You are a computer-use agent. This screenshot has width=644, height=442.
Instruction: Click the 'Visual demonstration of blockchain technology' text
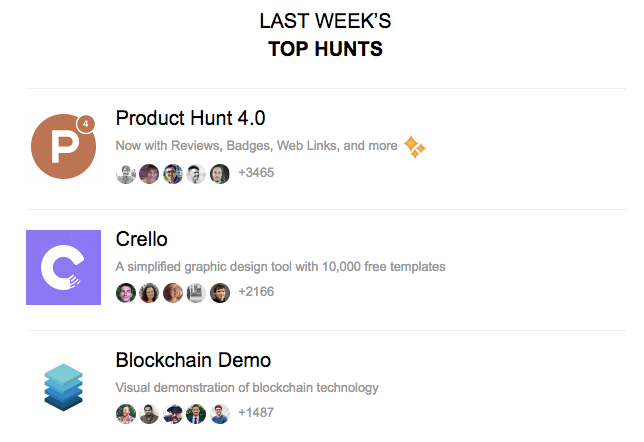pyautogui.click(x=247, y=388)
